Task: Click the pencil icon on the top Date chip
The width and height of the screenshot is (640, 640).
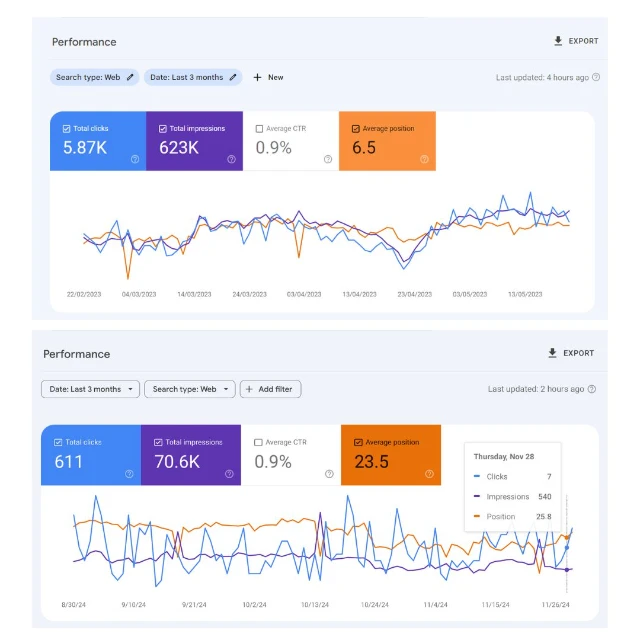Action: 233,77
